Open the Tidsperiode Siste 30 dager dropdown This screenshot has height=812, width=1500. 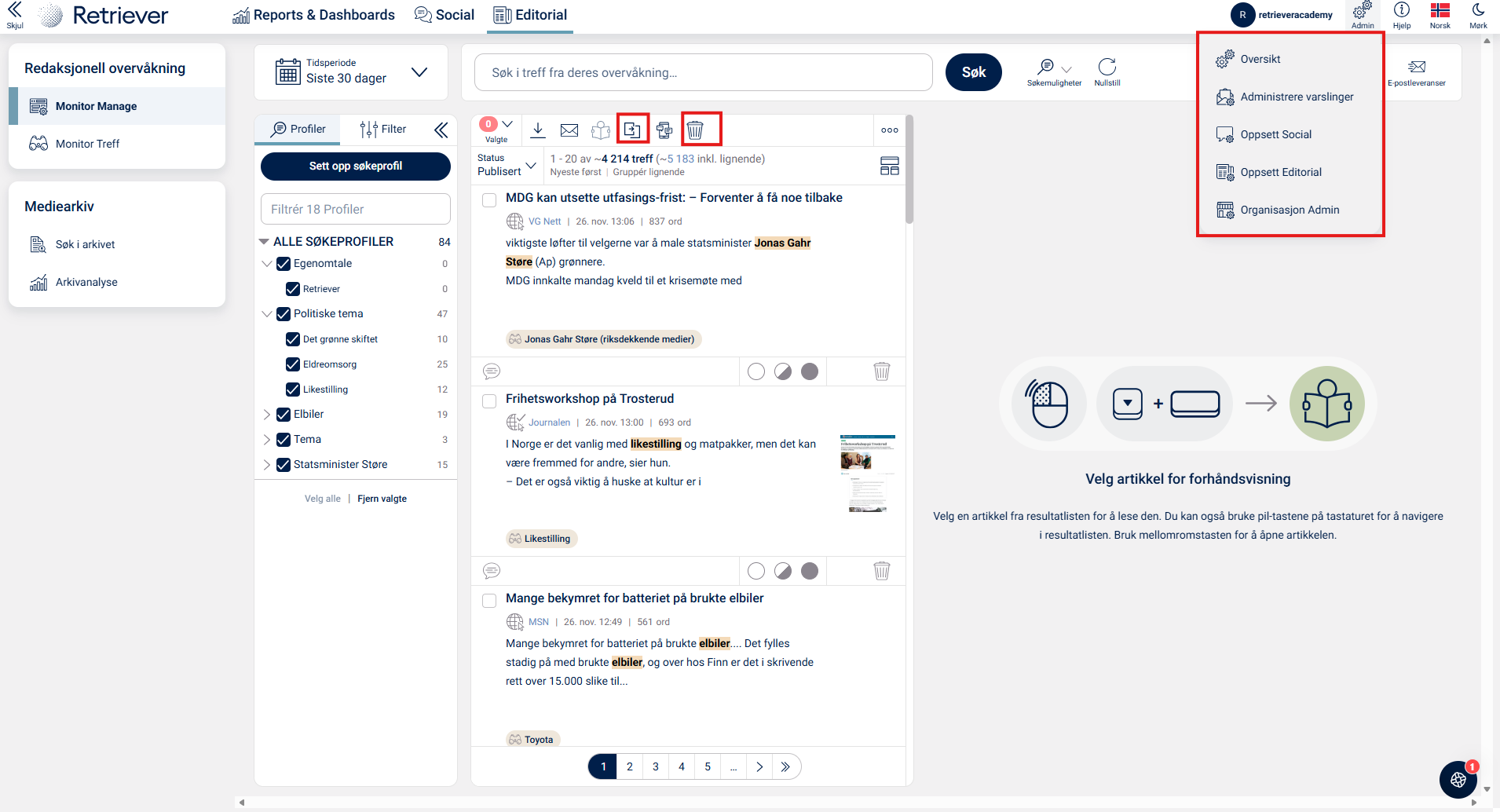351,72
